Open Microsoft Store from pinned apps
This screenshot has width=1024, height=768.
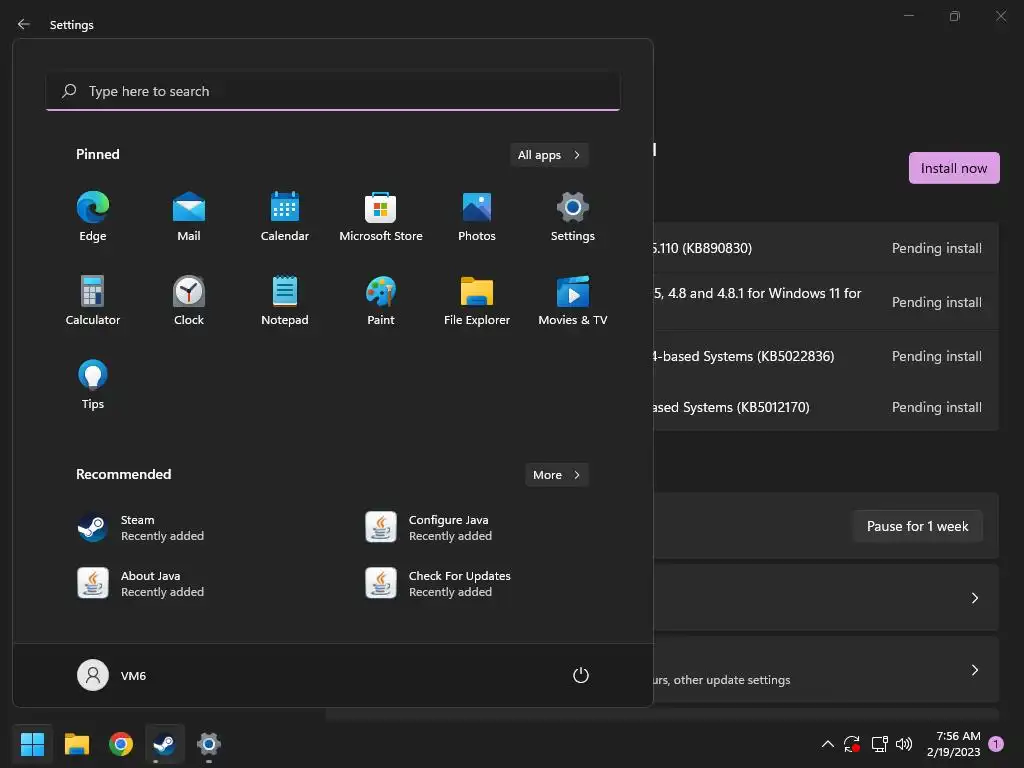(x=381, y=217)
